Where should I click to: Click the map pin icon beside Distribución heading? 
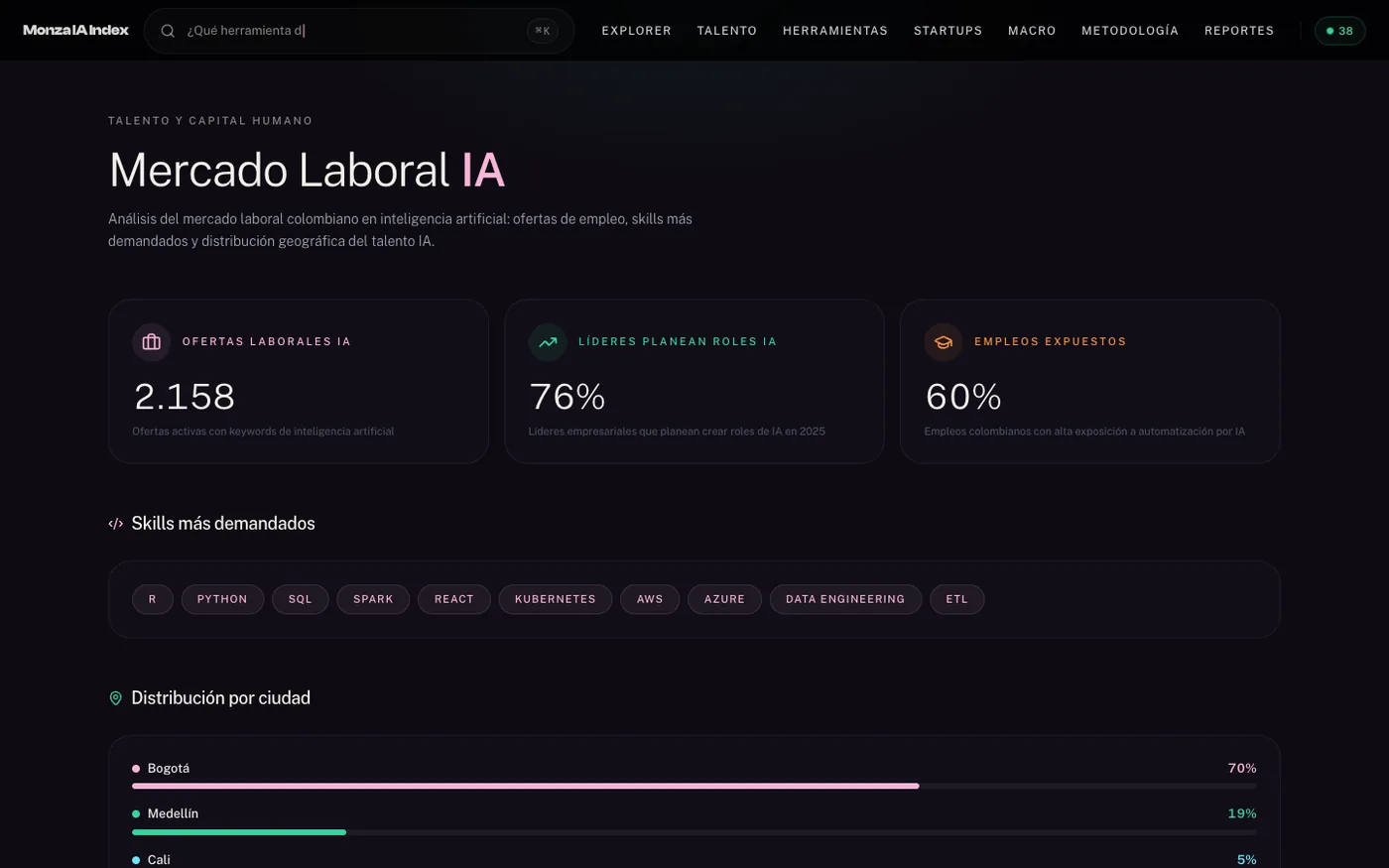116,698
